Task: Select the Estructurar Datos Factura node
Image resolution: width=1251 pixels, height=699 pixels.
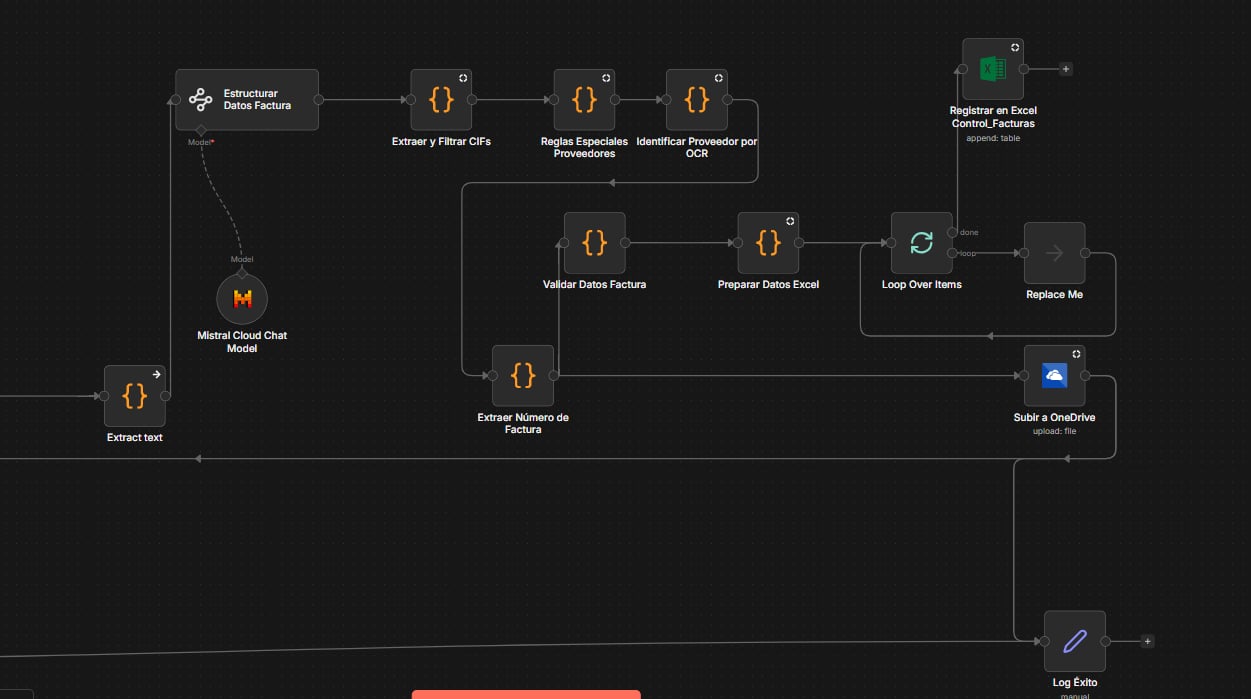Action: tap(247, 100)
